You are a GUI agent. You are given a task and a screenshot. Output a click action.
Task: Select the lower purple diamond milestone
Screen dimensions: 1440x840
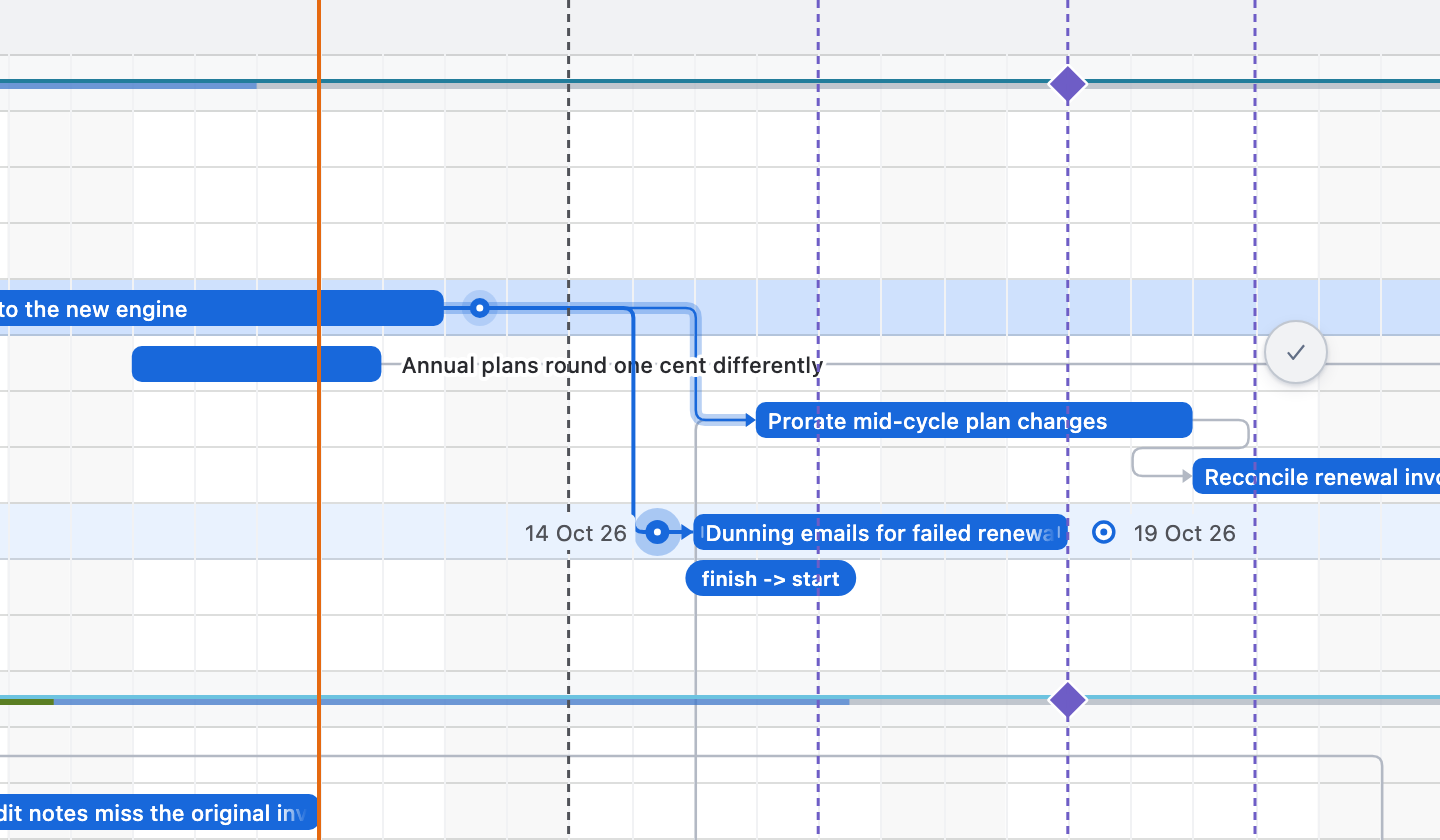tap(1068, 700)
